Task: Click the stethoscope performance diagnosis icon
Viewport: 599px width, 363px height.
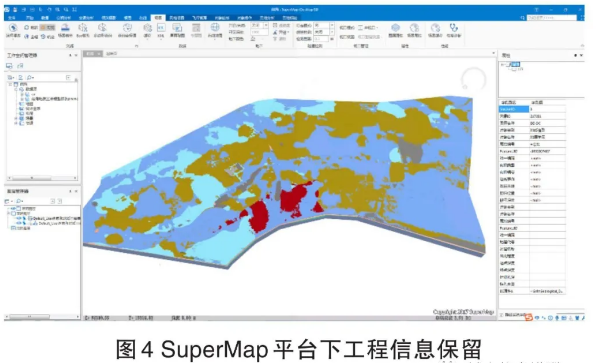Action: click(x=453, y=28)
